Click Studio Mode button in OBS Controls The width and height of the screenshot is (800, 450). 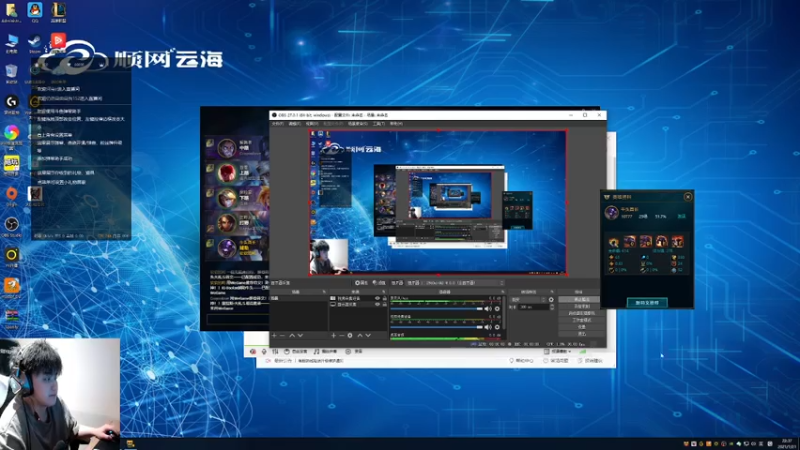click(582, 320)
